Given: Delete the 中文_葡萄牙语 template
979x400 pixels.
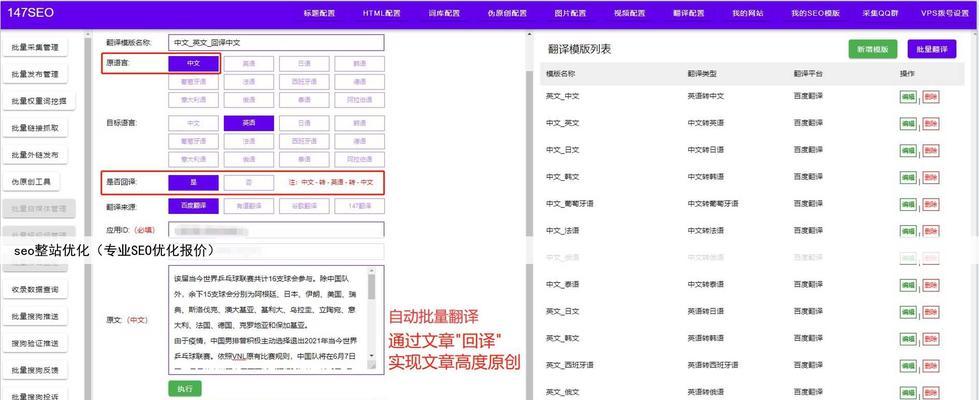Looking at the screenshot, I should click(930, 204).
